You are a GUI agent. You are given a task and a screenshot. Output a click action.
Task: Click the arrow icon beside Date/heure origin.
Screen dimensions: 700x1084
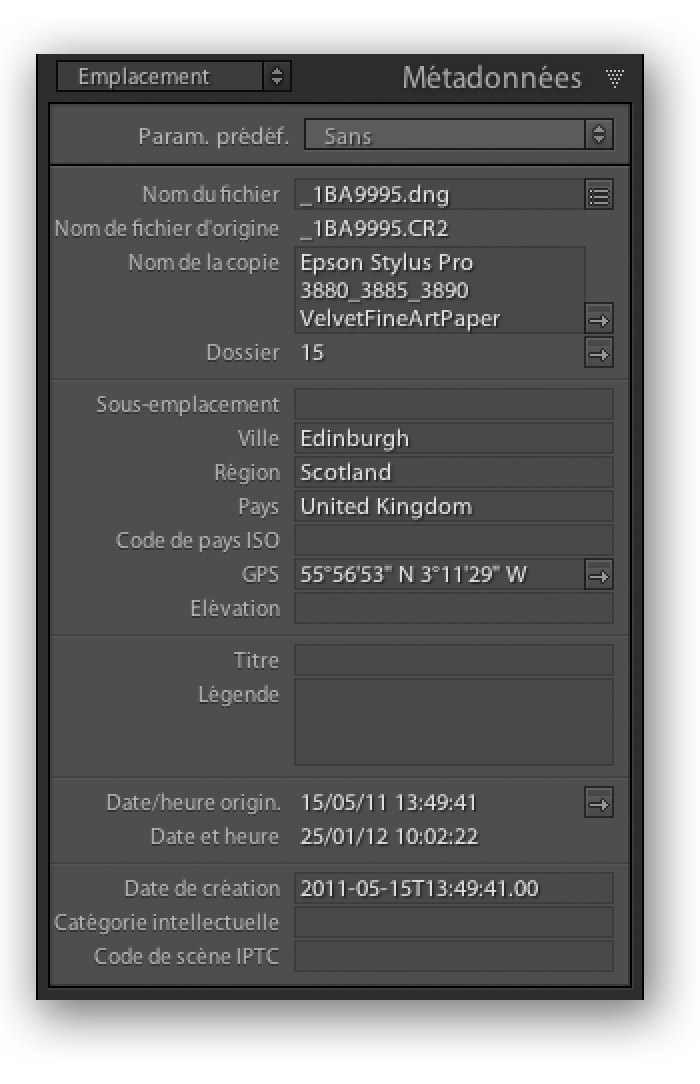pos(598,803)
